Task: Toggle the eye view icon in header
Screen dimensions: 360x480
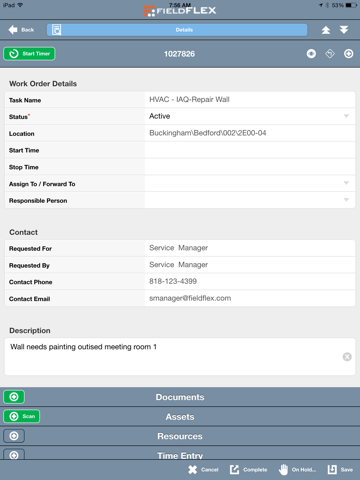Action: click(x=311, y=54)
